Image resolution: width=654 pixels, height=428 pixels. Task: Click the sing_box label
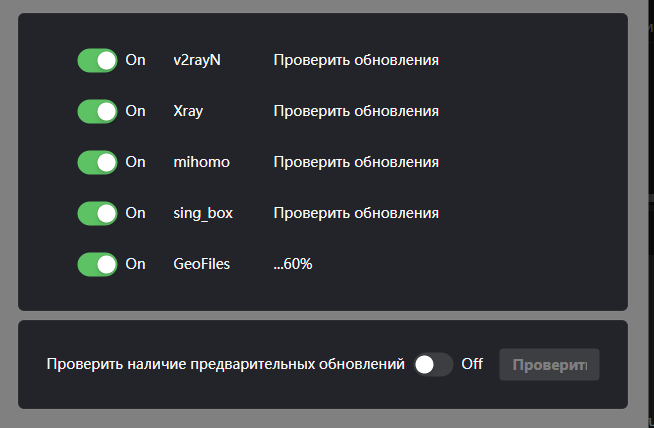(x=203, y=213)
